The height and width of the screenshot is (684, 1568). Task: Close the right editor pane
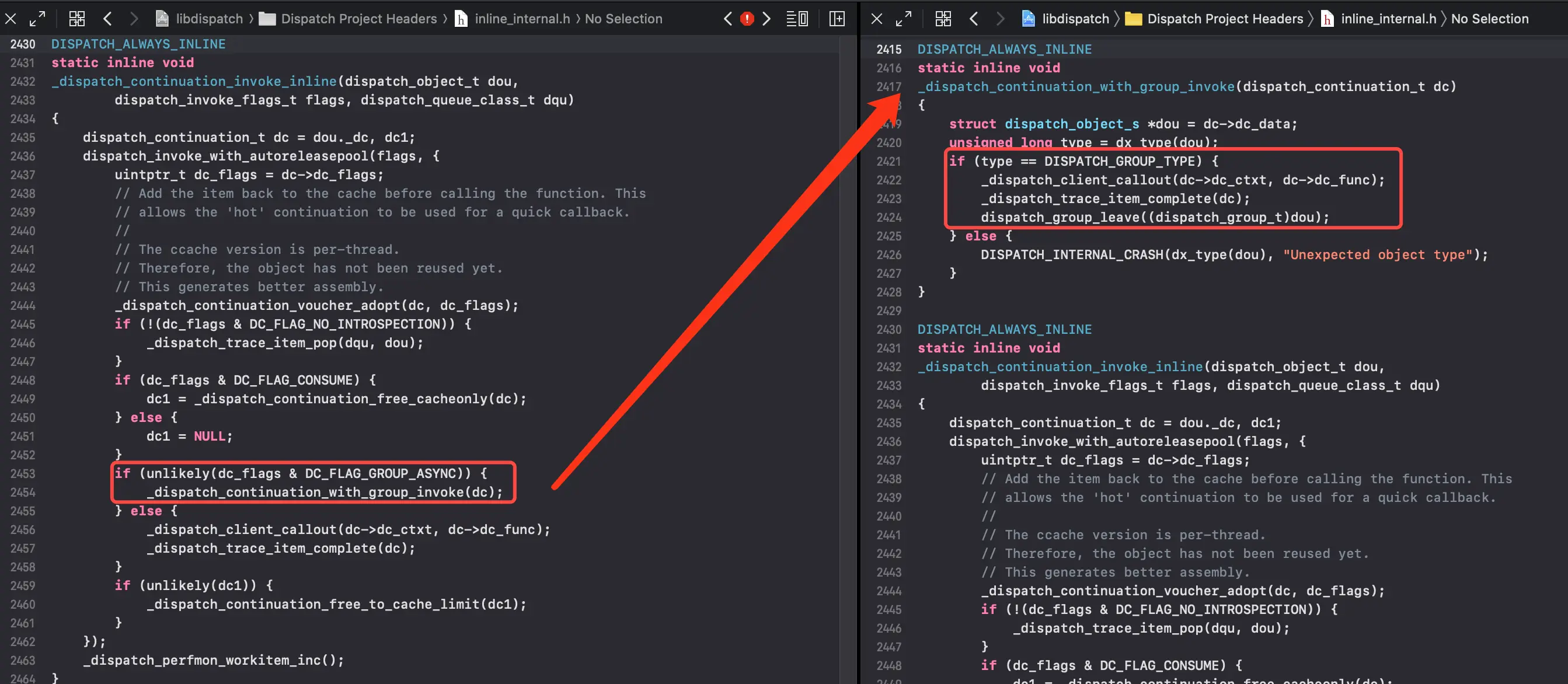click(876, 19)
